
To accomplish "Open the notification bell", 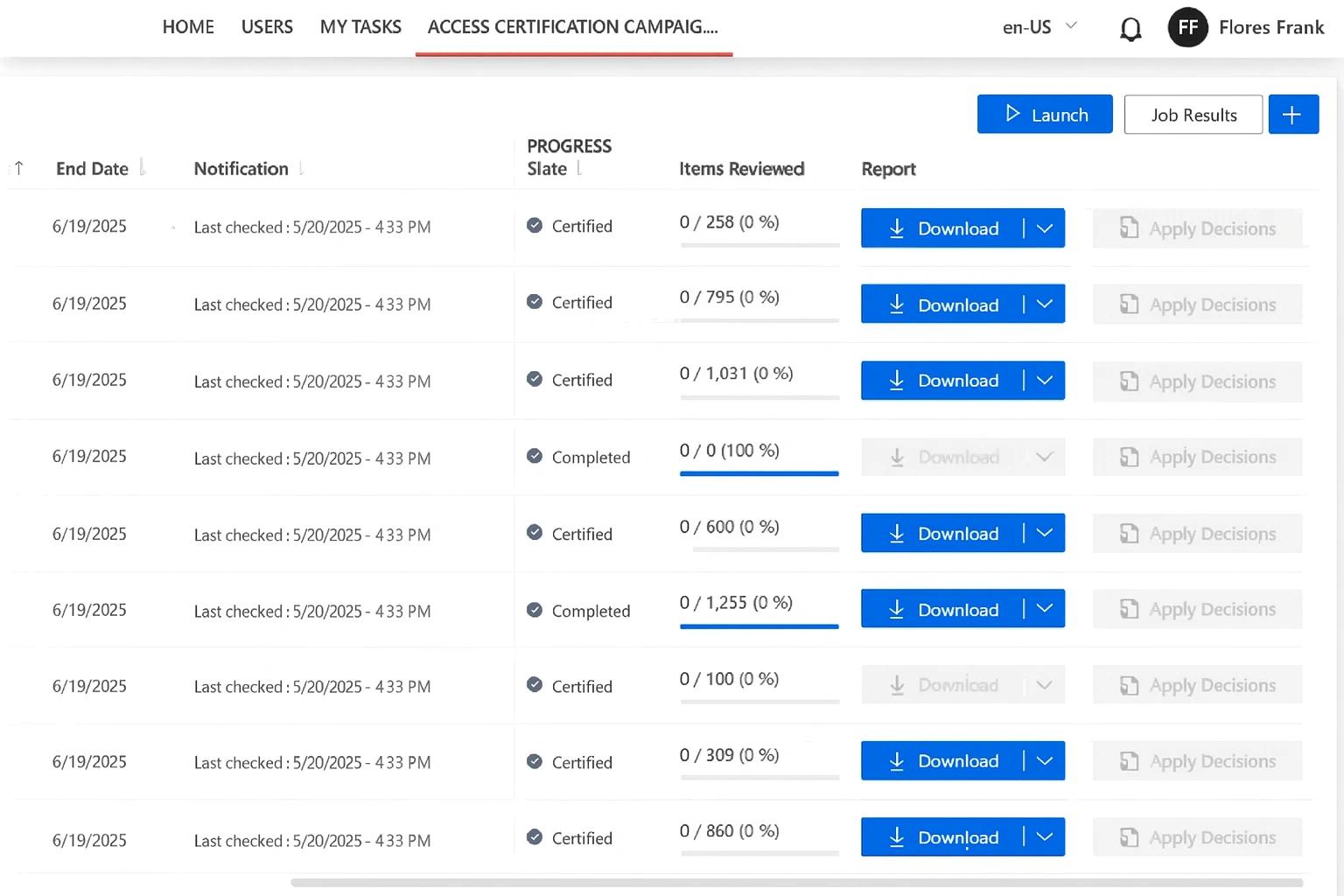I will pyautogui.click(x=1130, y=28).
